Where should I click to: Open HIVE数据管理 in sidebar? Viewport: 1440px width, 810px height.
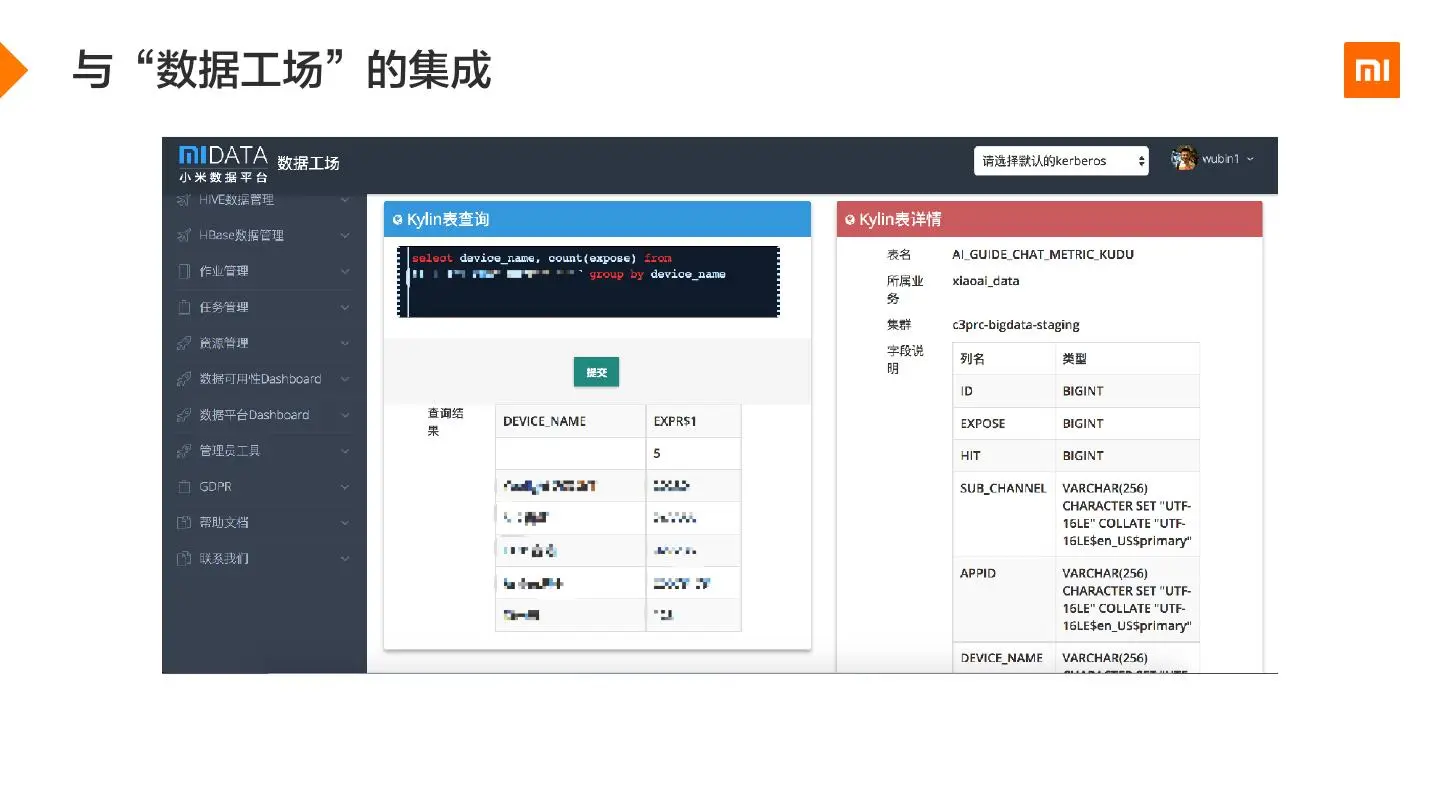(x=236, y=200)
